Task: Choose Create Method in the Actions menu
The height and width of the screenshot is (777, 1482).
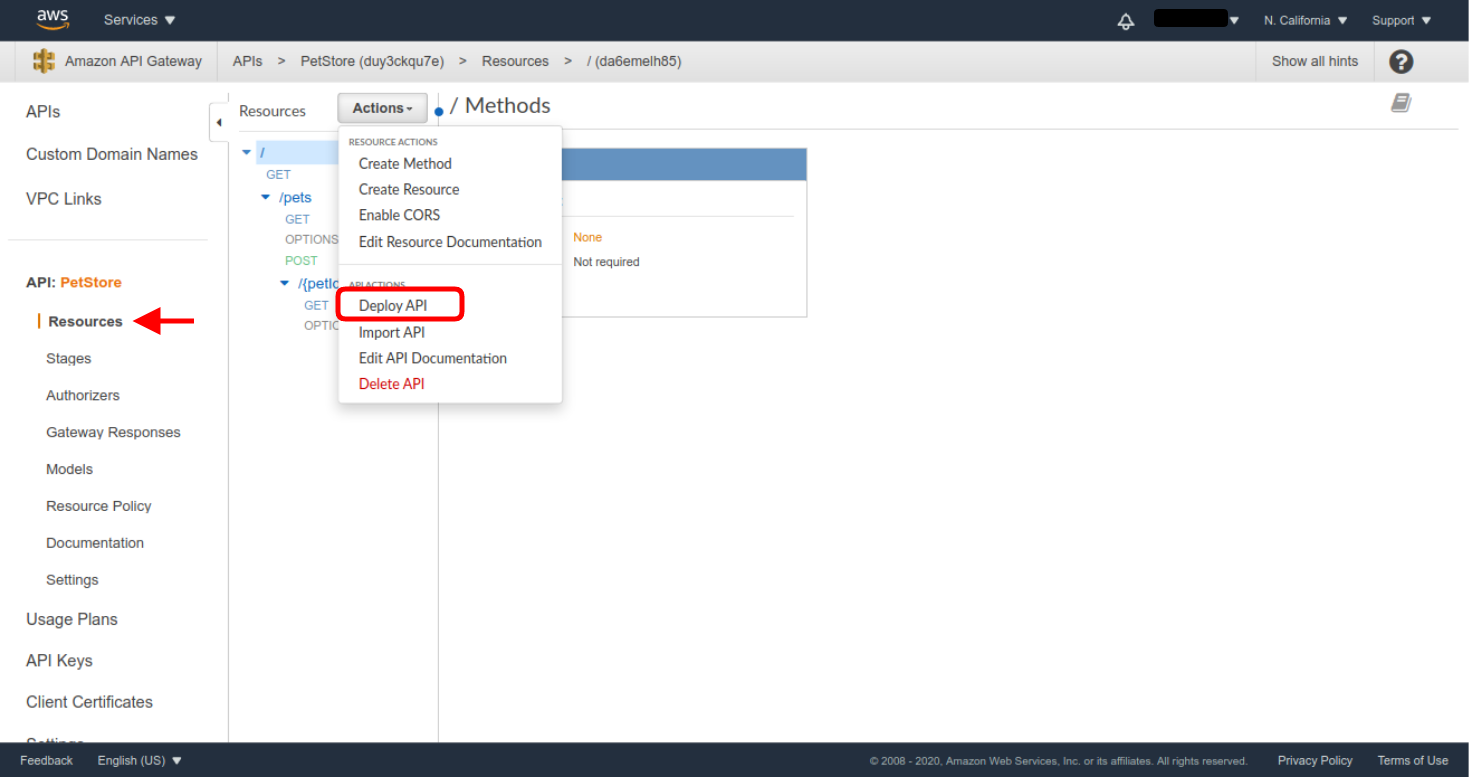Action: [405, 164]
